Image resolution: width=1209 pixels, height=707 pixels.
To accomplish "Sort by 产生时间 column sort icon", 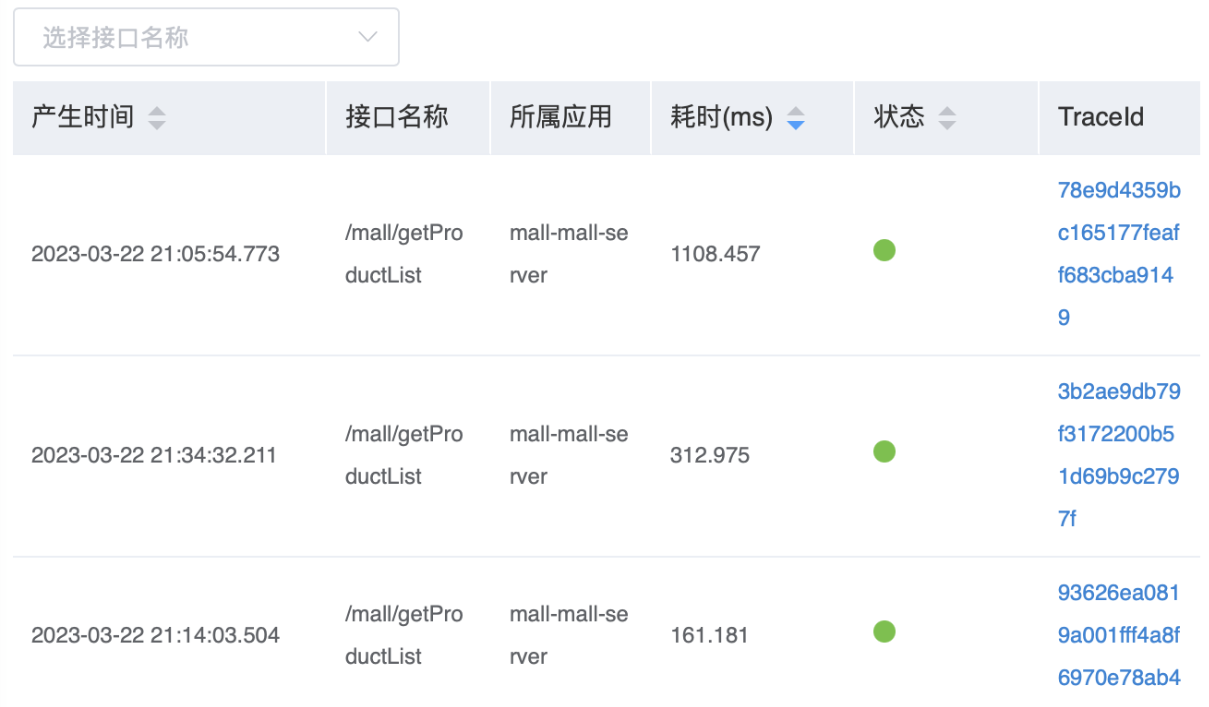I will pyautogui.click(x=157, y=118).
